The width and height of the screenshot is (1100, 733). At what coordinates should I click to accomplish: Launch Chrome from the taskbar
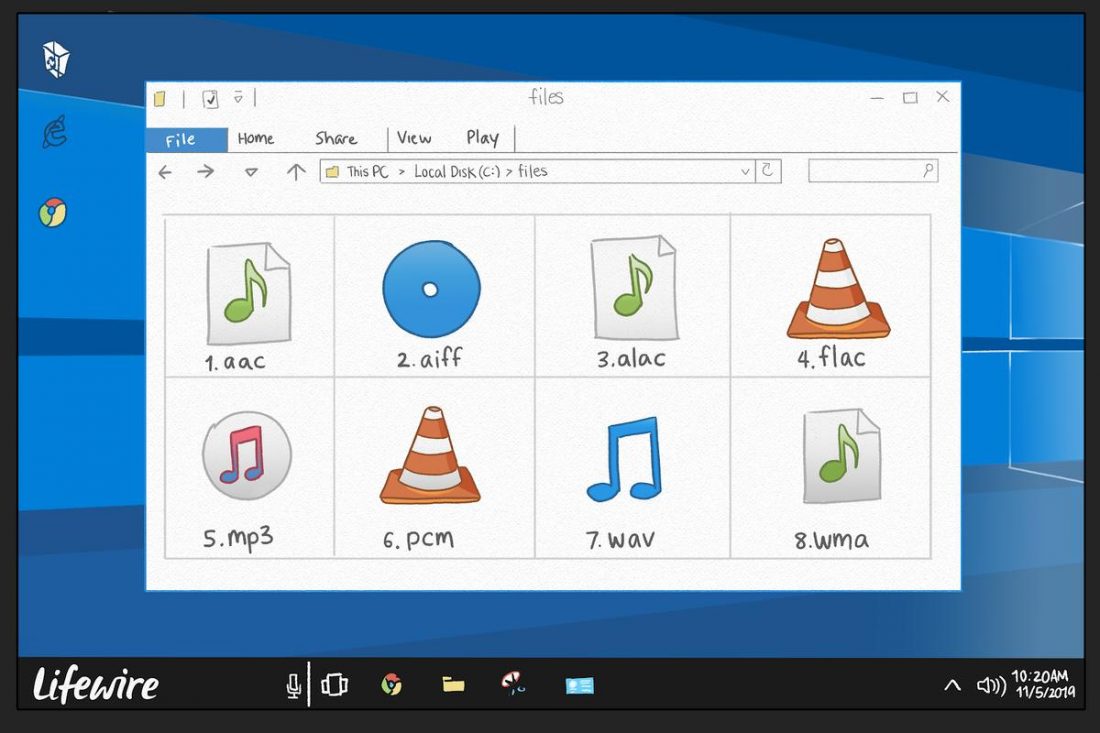click(393, 685)
